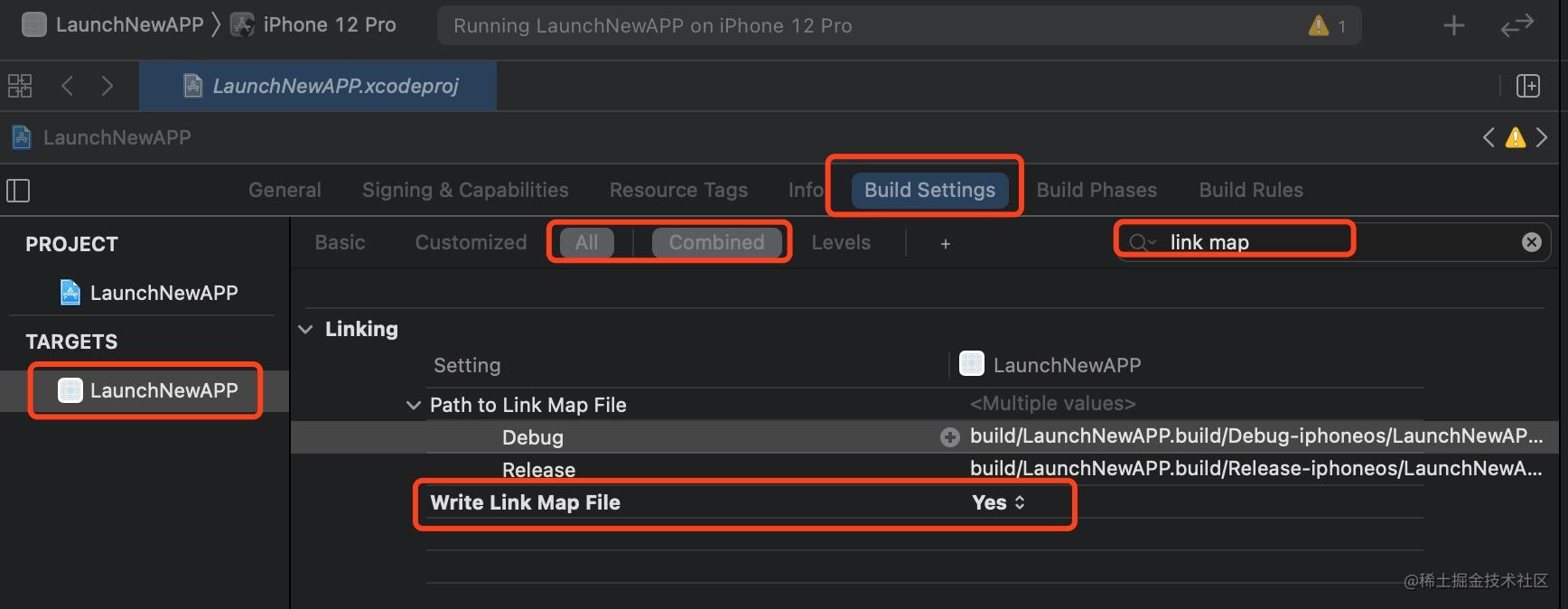Switch to the Levels view

coord(841,242)
